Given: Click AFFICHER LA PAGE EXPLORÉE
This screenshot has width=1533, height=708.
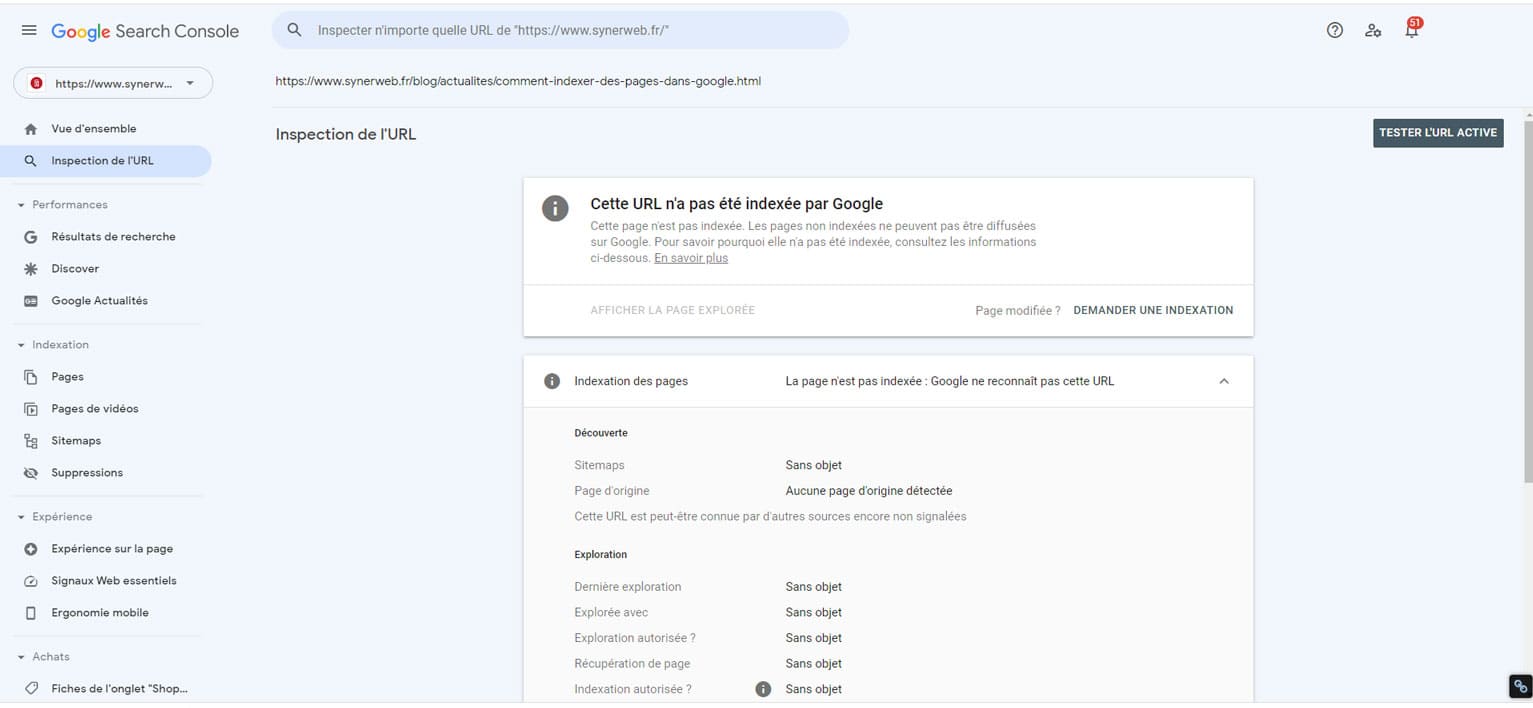Looking at the screenshot, I should point(673,310).
